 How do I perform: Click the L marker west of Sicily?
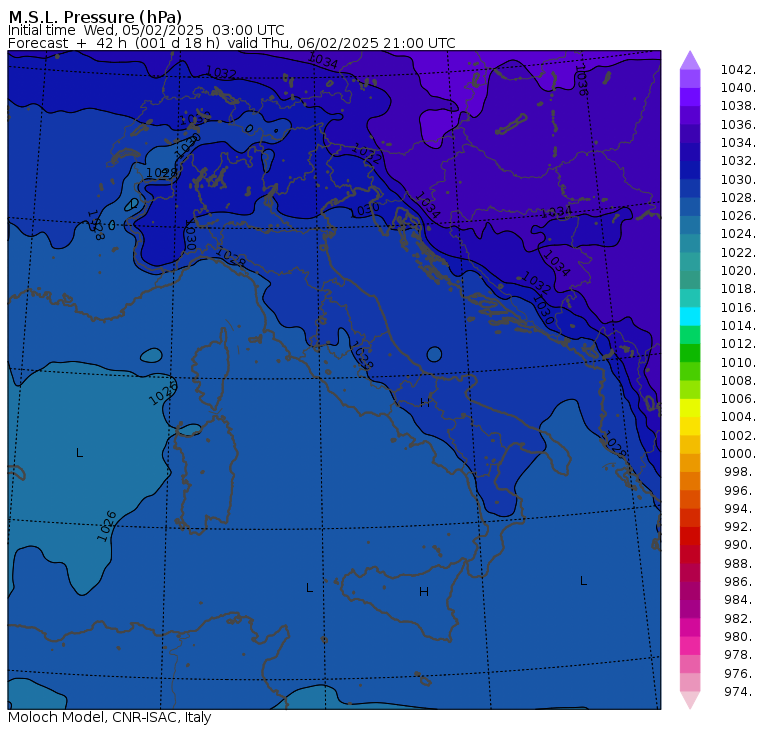click(x=309, y=588)
